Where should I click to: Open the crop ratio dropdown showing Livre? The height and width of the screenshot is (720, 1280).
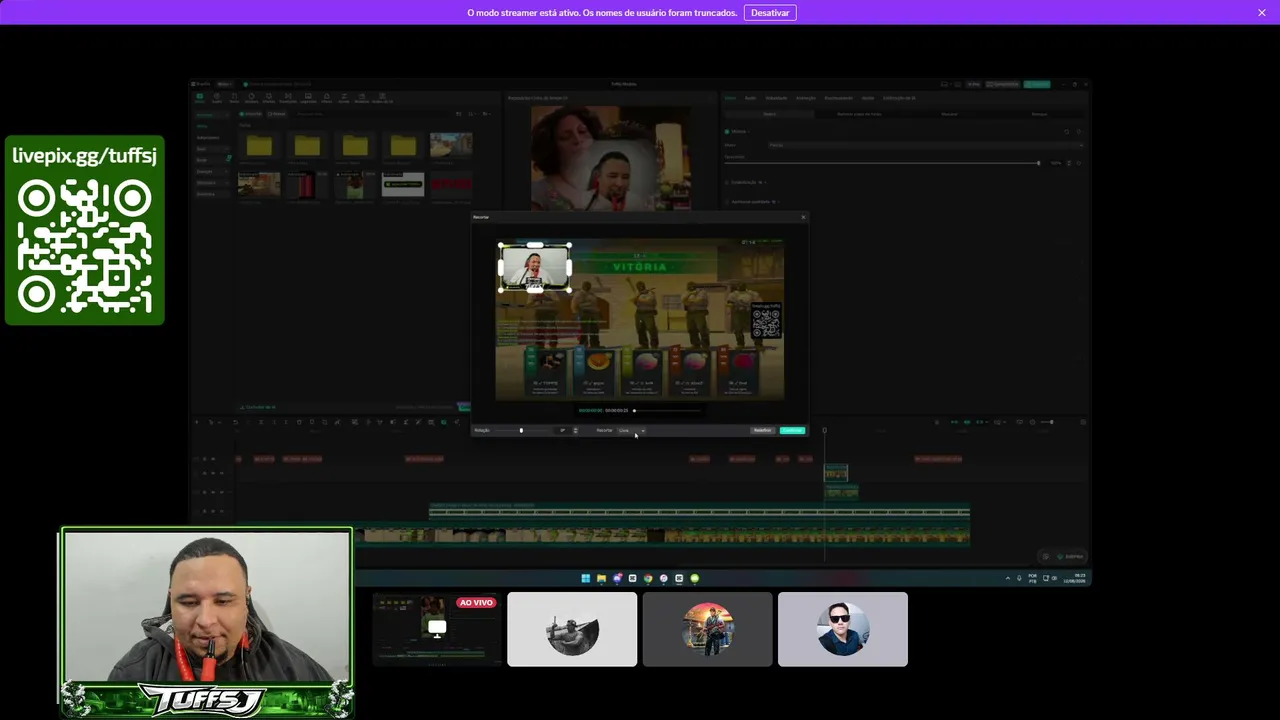coord(631,431)
